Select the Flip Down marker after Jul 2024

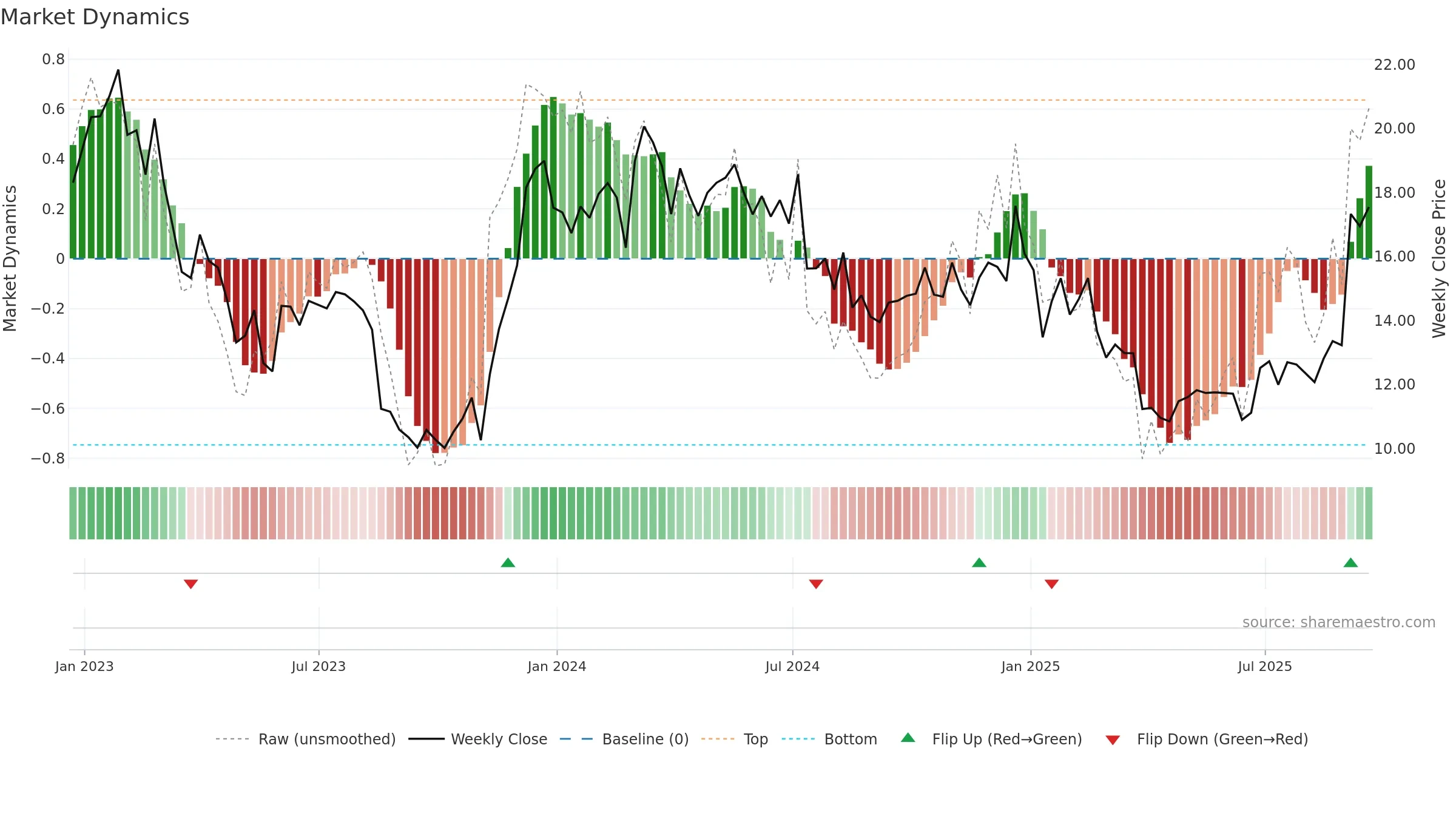[x=816, y=584]
